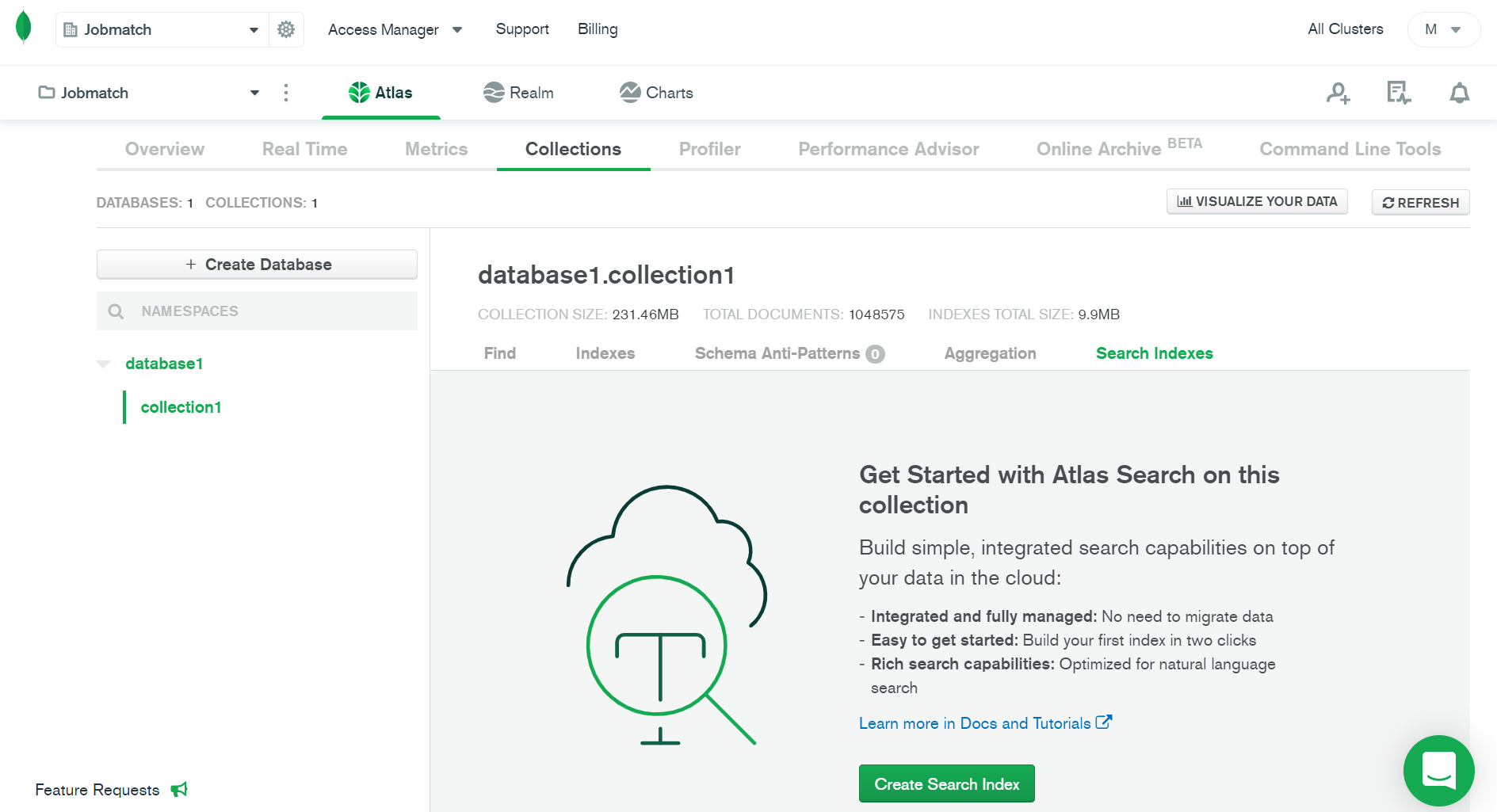The width and height of the screenshot is (1497, 812).
Task: Switch to the Find sub-tab
Action: click(x=500, y=353)
